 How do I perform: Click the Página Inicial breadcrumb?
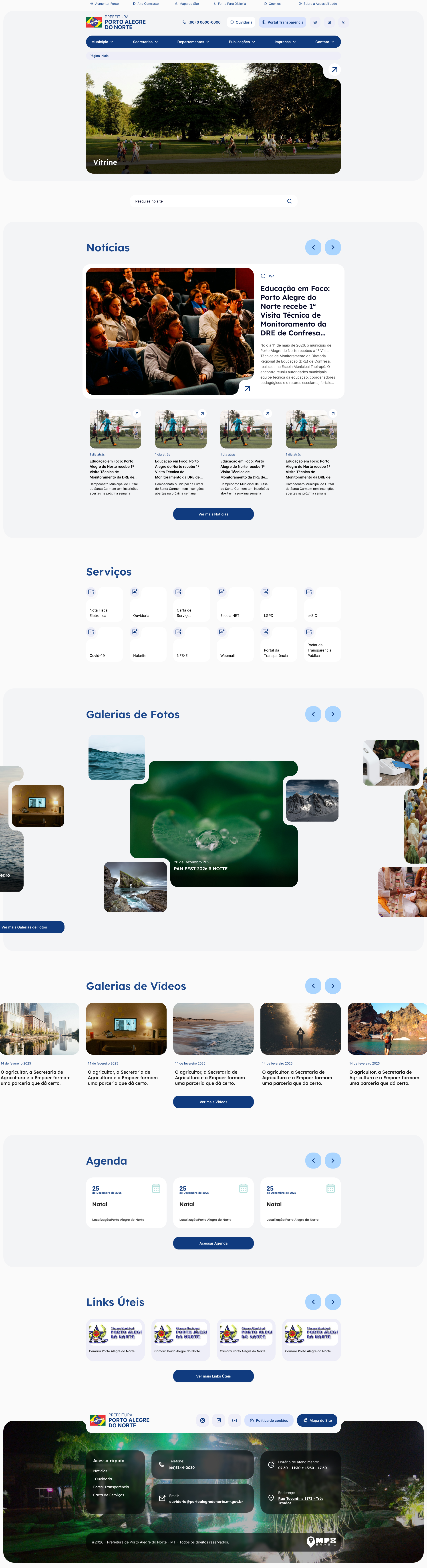99,56
